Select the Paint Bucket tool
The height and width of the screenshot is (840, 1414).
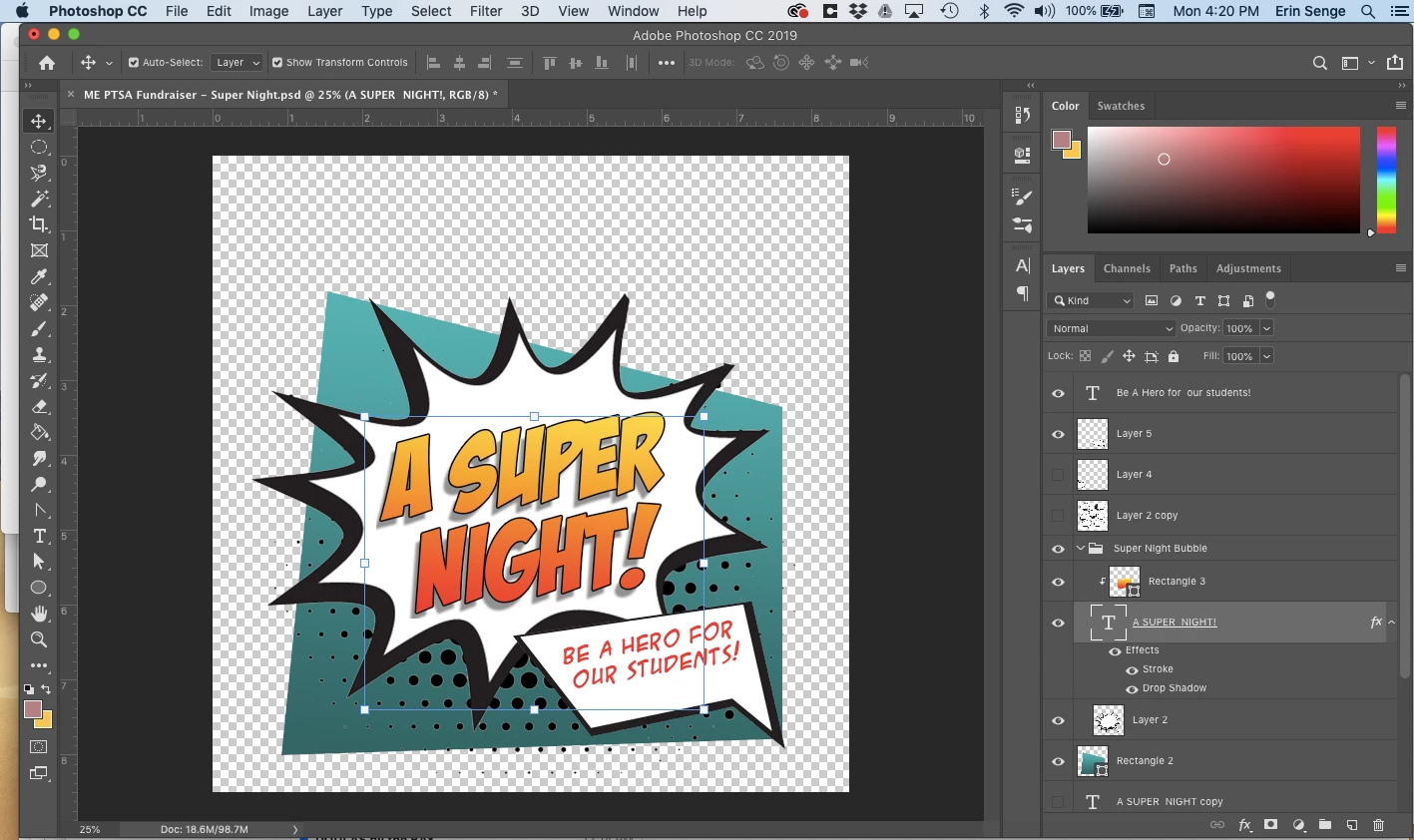pos(39,432)
